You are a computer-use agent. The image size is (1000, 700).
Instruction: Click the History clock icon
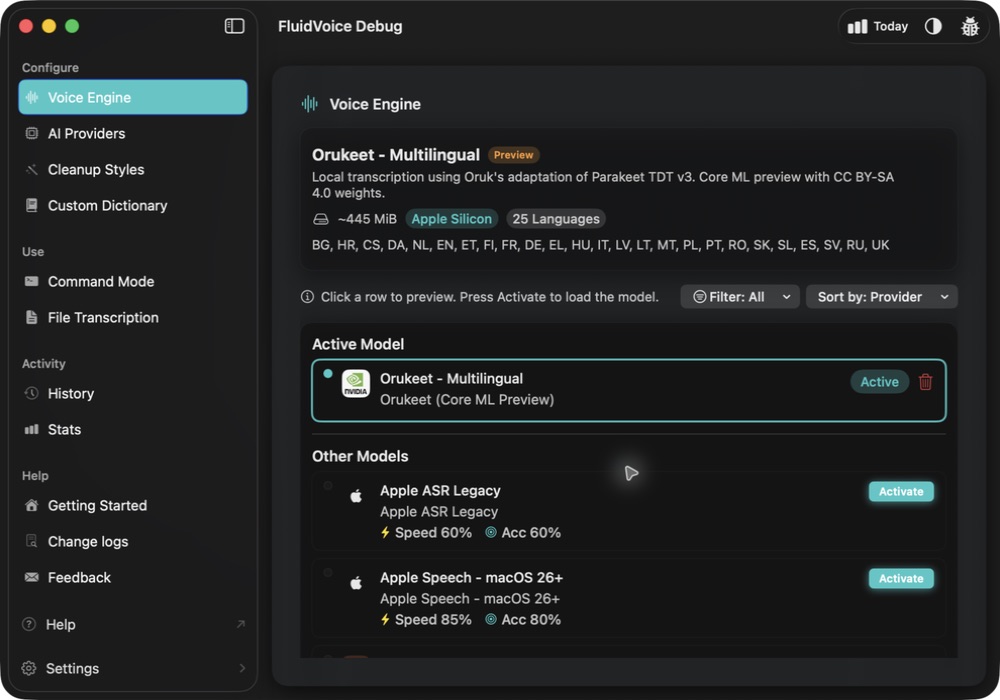tap(31, 393)
